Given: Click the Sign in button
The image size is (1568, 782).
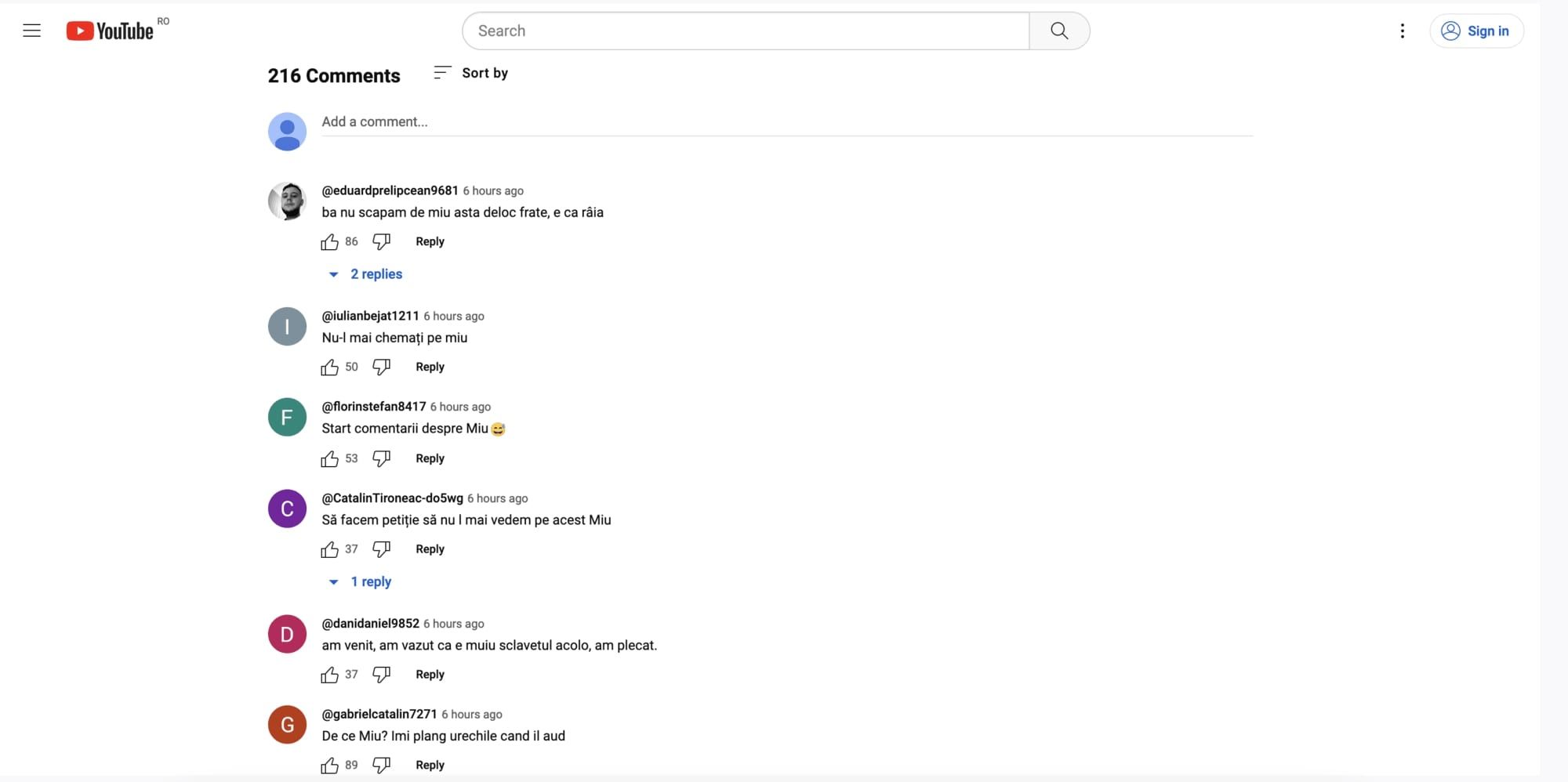Looking at the screenshot, I should click(1476, 31).
